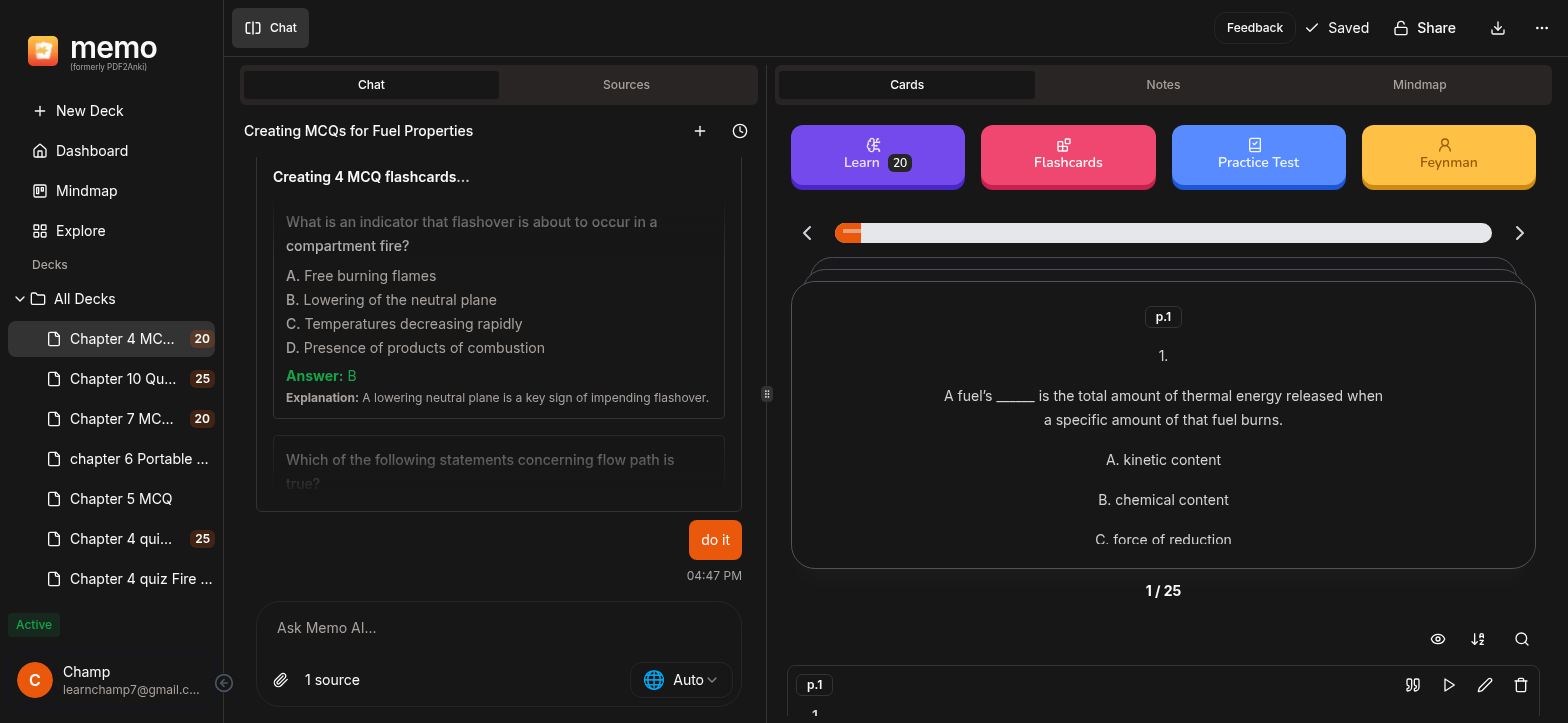Collapse sidebar with arrow circle icon

(x=225, y=683)
